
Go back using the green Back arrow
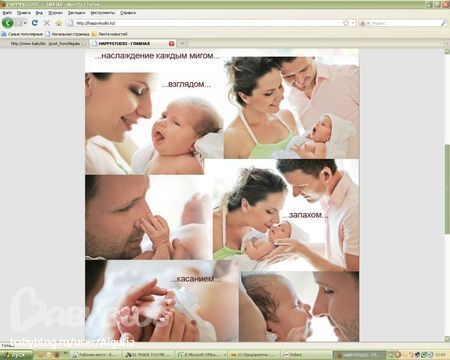click(x=8, y=23)
